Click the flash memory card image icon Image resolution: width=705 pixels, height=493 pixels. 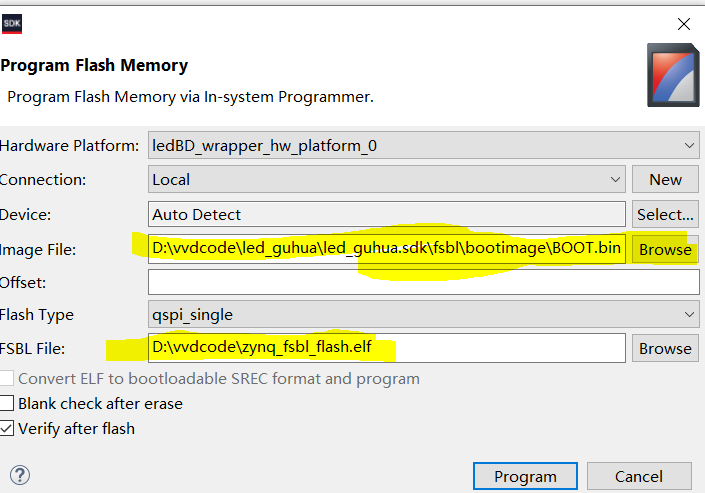[x=673, y=75]
